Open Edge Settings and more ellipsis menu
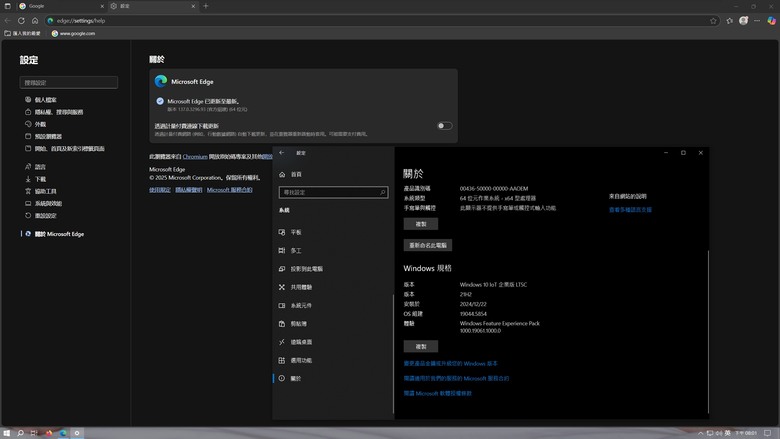Image resolution: width=780 pixels, height=439 pixels. coord(757,21)
